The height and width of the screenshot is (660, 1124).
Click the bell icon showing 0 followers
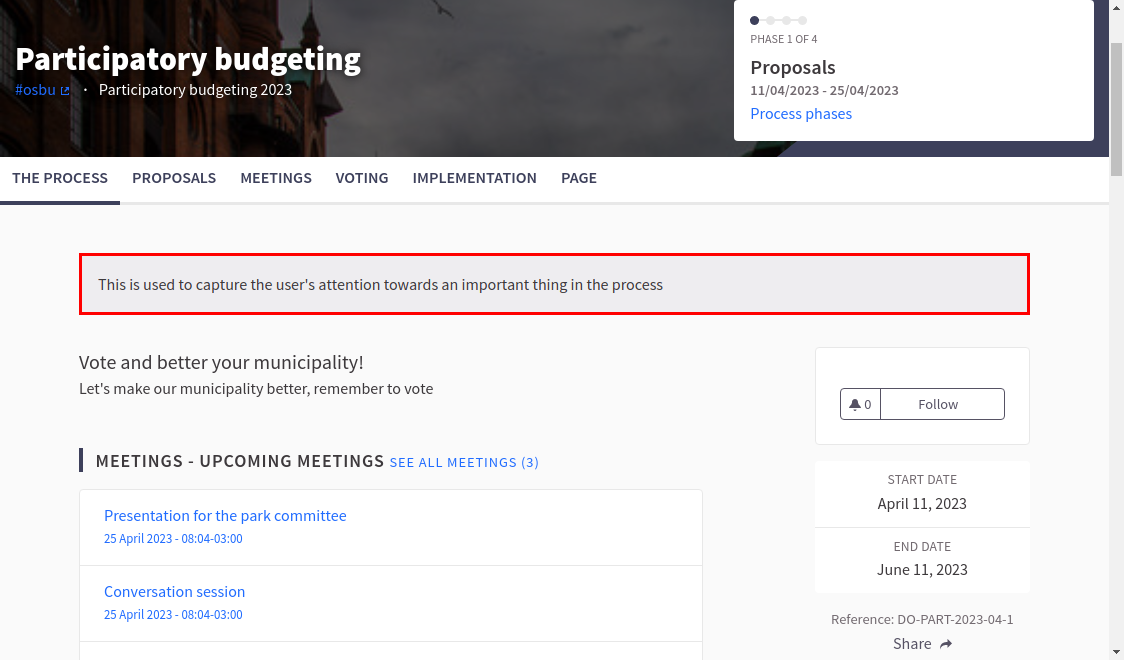pos(855,404)
